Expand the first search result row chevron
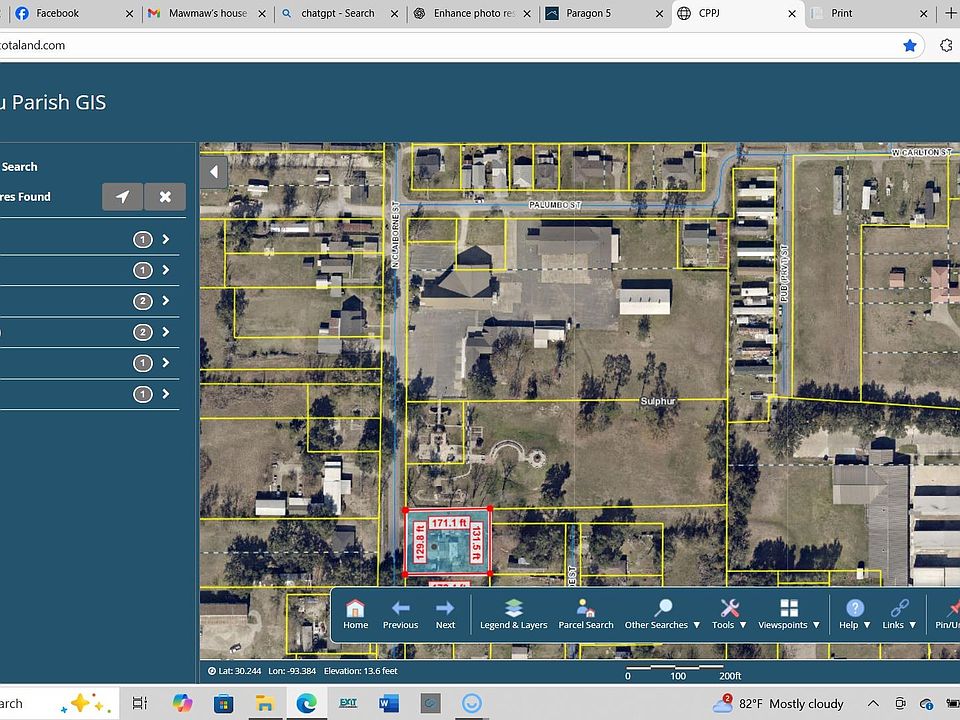The width and height of the screenshot is (960, 720). pos(165,240)
